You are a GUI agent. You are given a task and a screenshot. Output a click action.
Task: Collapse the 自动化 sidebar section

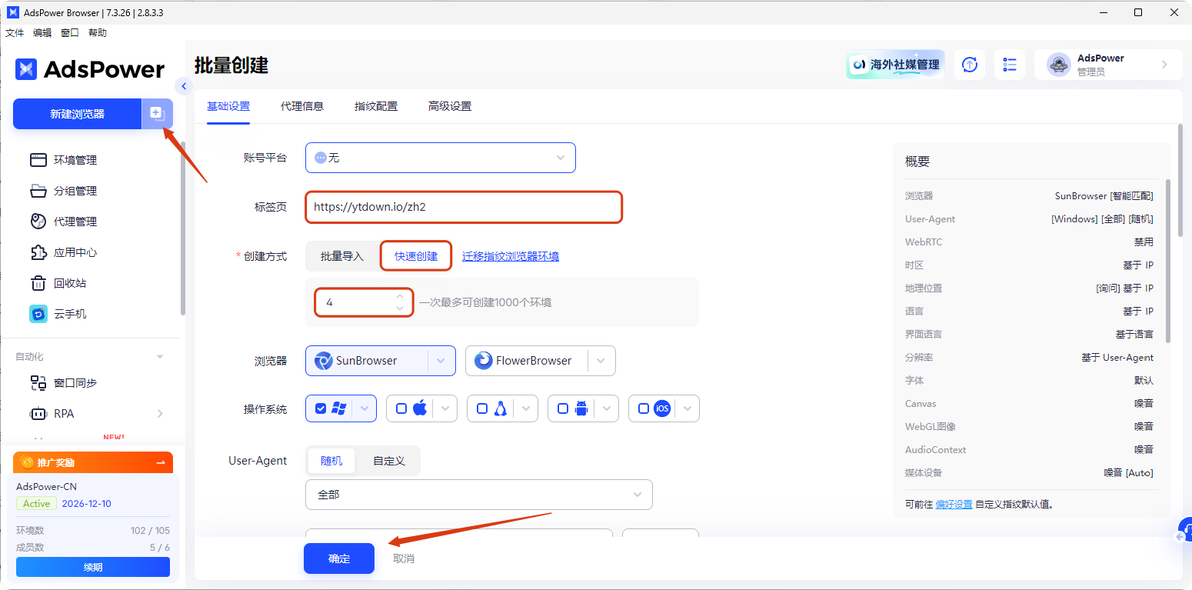(160, 356)
